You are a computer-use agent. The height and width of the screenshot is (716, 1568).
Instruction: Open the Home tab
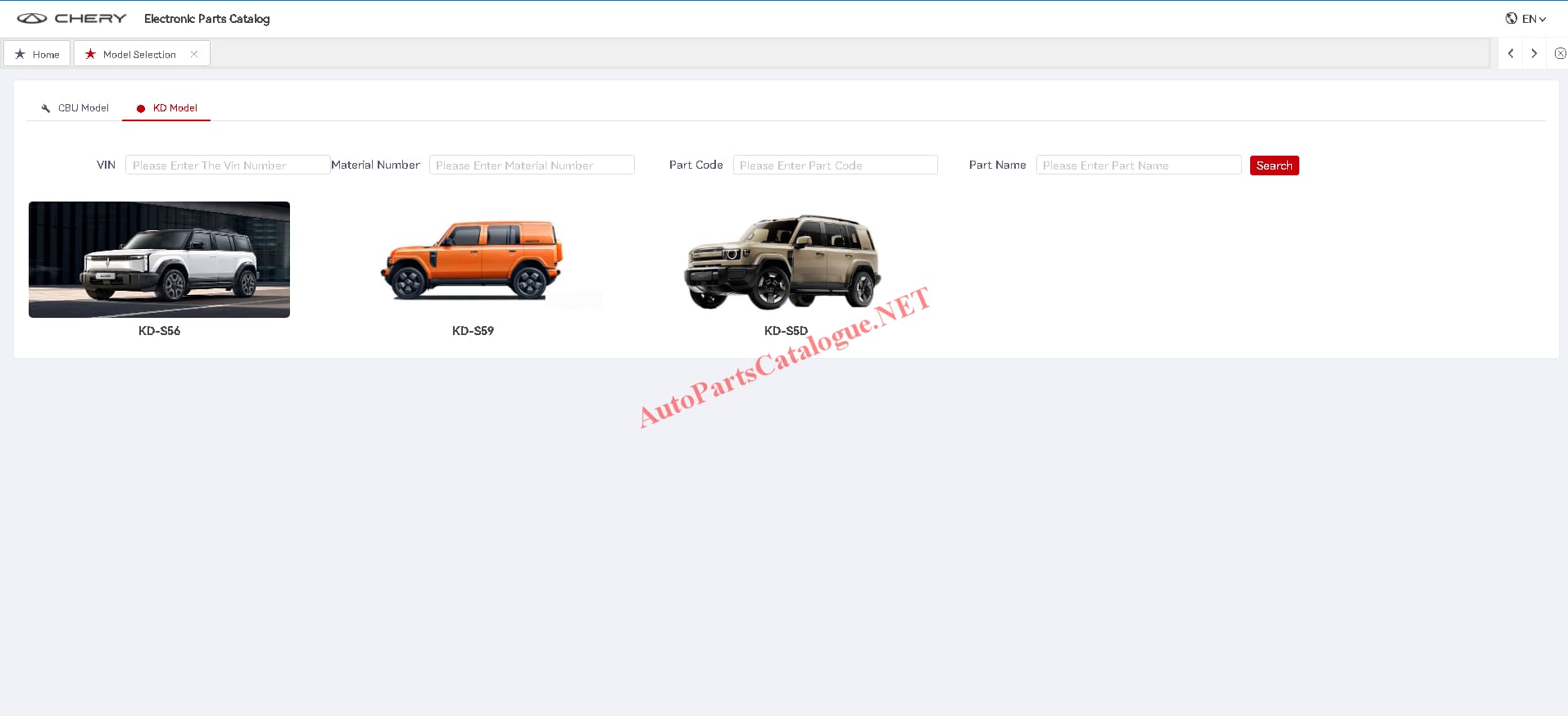pos(37,54)
